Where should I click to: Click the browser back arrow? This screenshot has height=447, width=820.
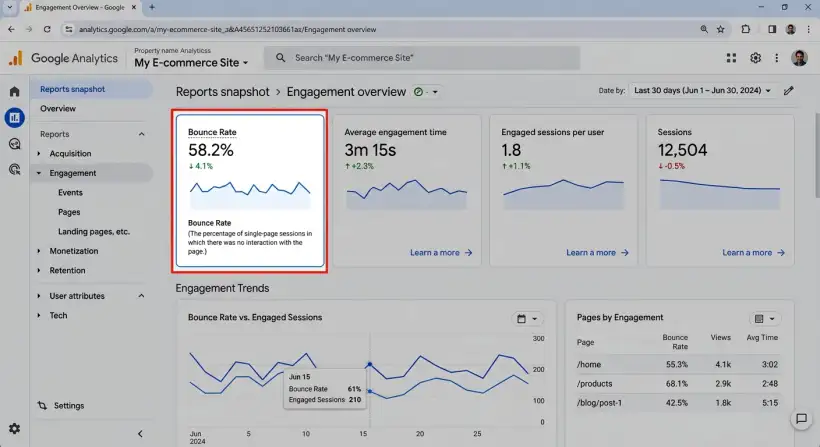pos(12,29)
